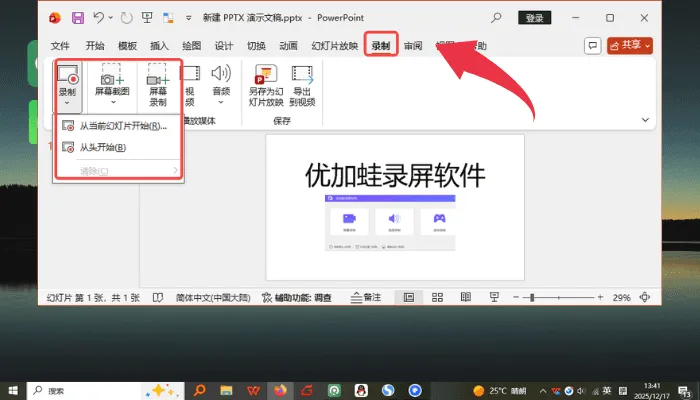
Task: Expand the 清除(C) submenu arrow
Action: click(x=175, y=170)
